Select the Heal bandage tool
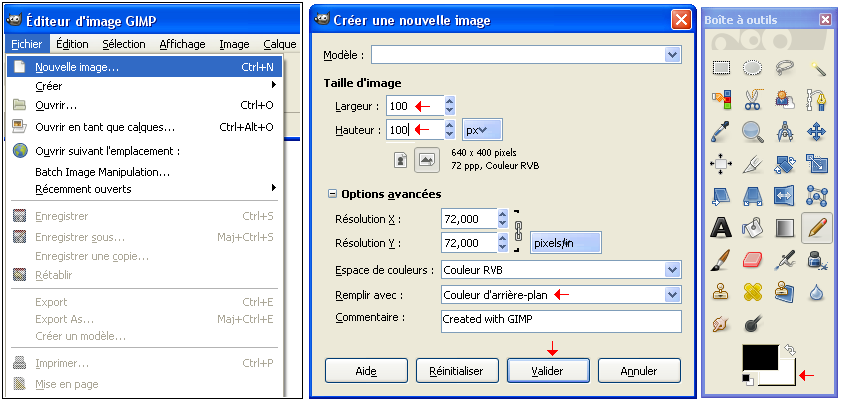The image size is (841, 402). (753, 292)
